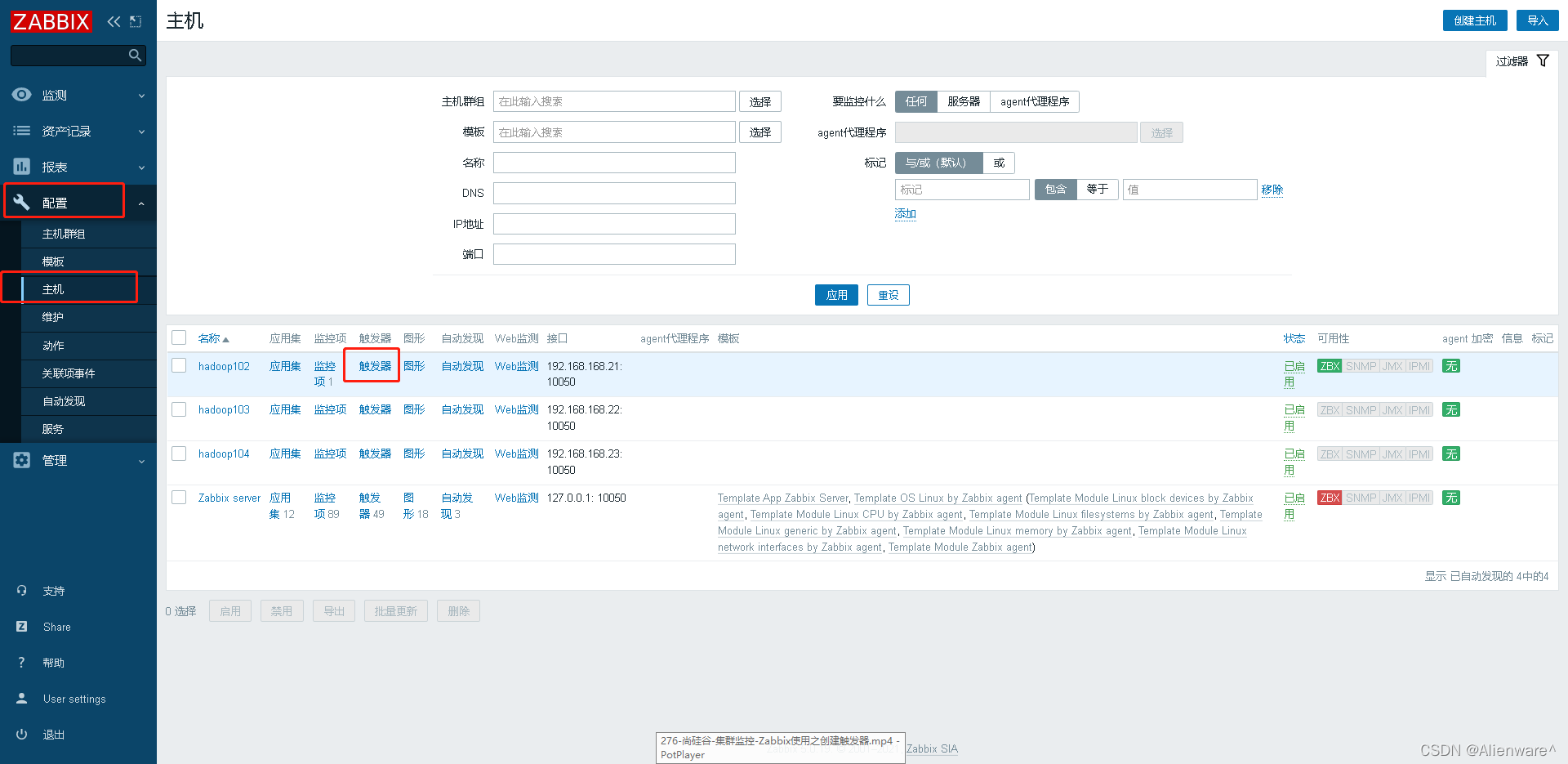Viewport: 1568px width, 764px height.
Task: Click SNMP badge in hadoop103 row
Action: pos(1361,410)
